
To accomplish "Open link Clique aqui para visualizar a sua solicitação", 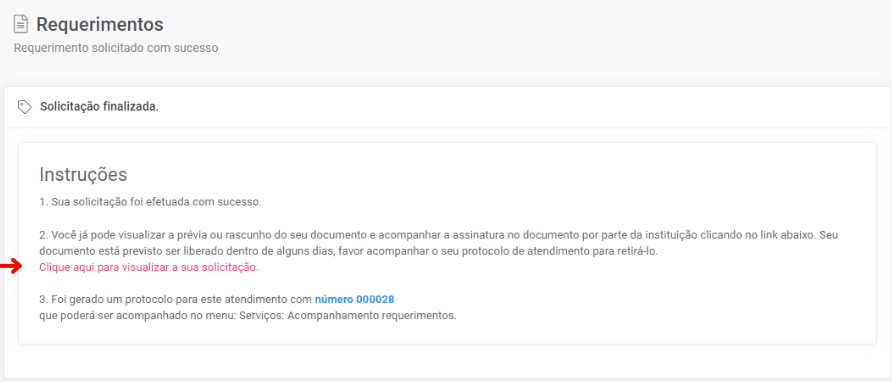I will click(x=148, y=268).
